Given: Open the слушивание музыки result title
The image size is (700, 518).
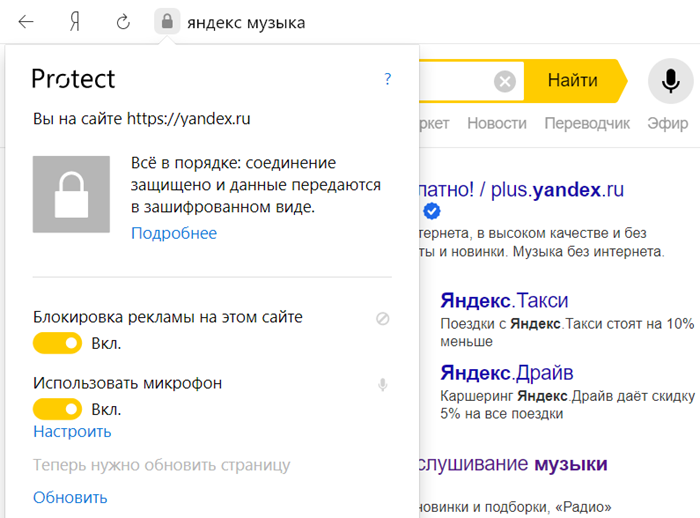Looking at the screenshot, I should [513, 464].
